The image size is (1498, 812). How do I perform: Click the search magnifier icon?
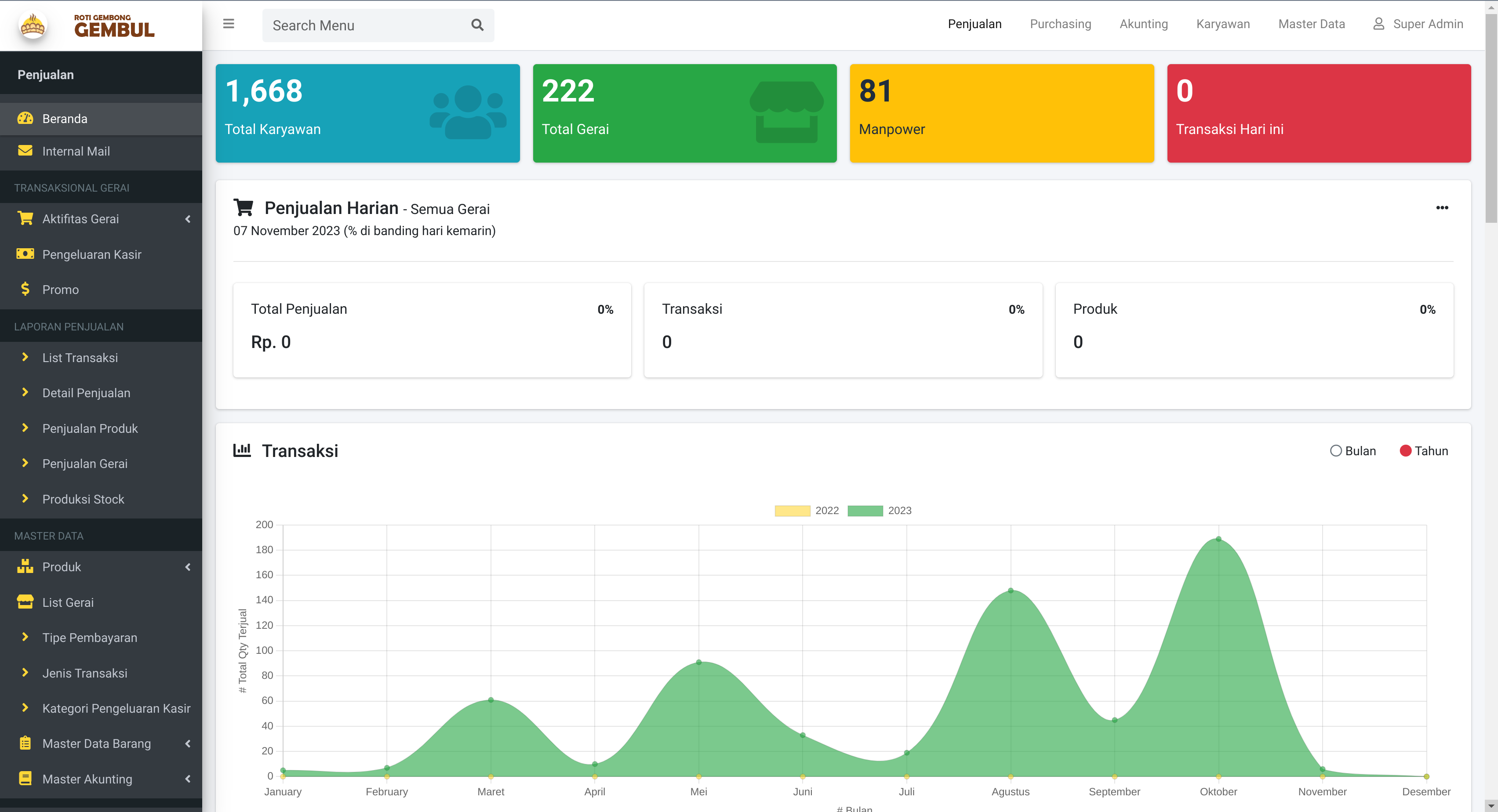(477, 25)
